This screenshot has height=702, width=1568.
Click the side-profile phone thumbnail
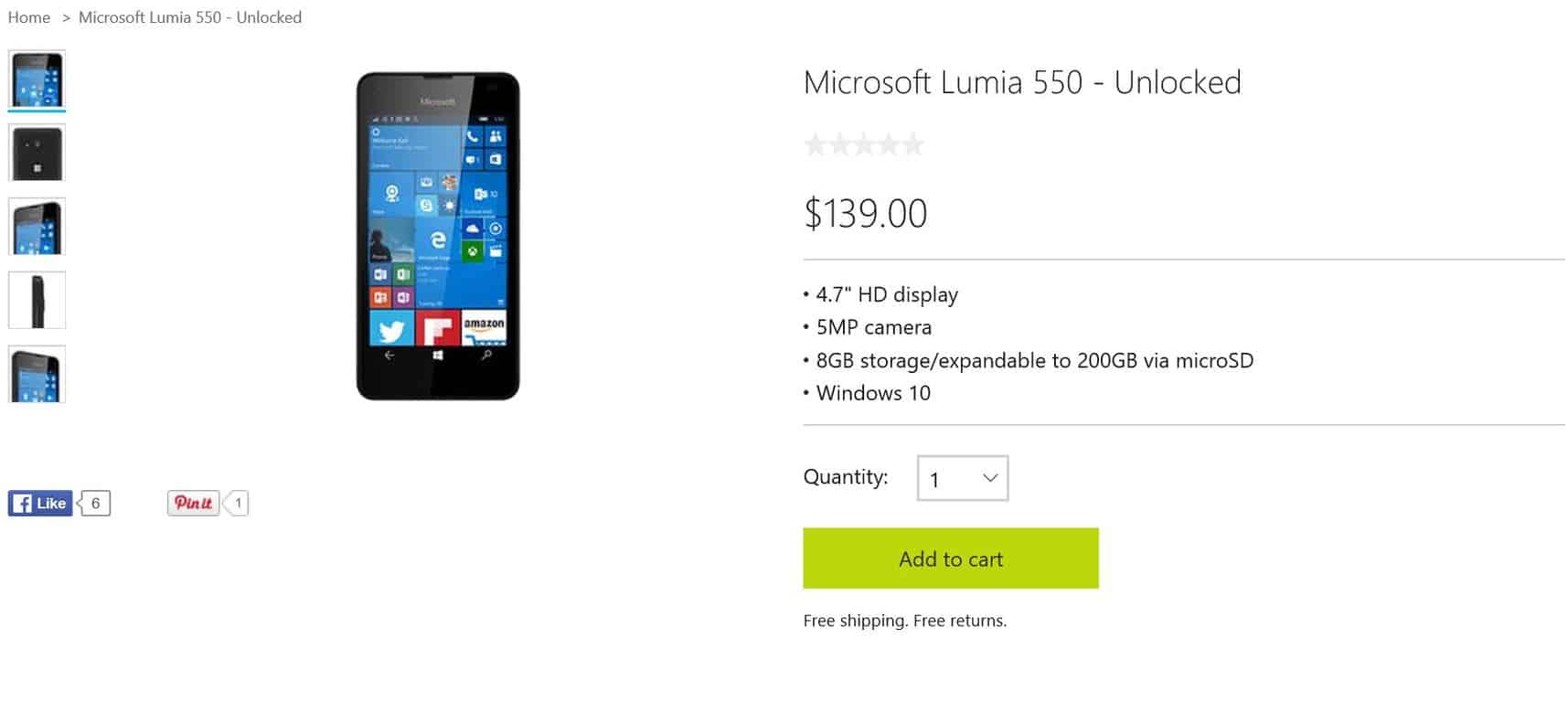pyautogui.click(x=37, y=299)
